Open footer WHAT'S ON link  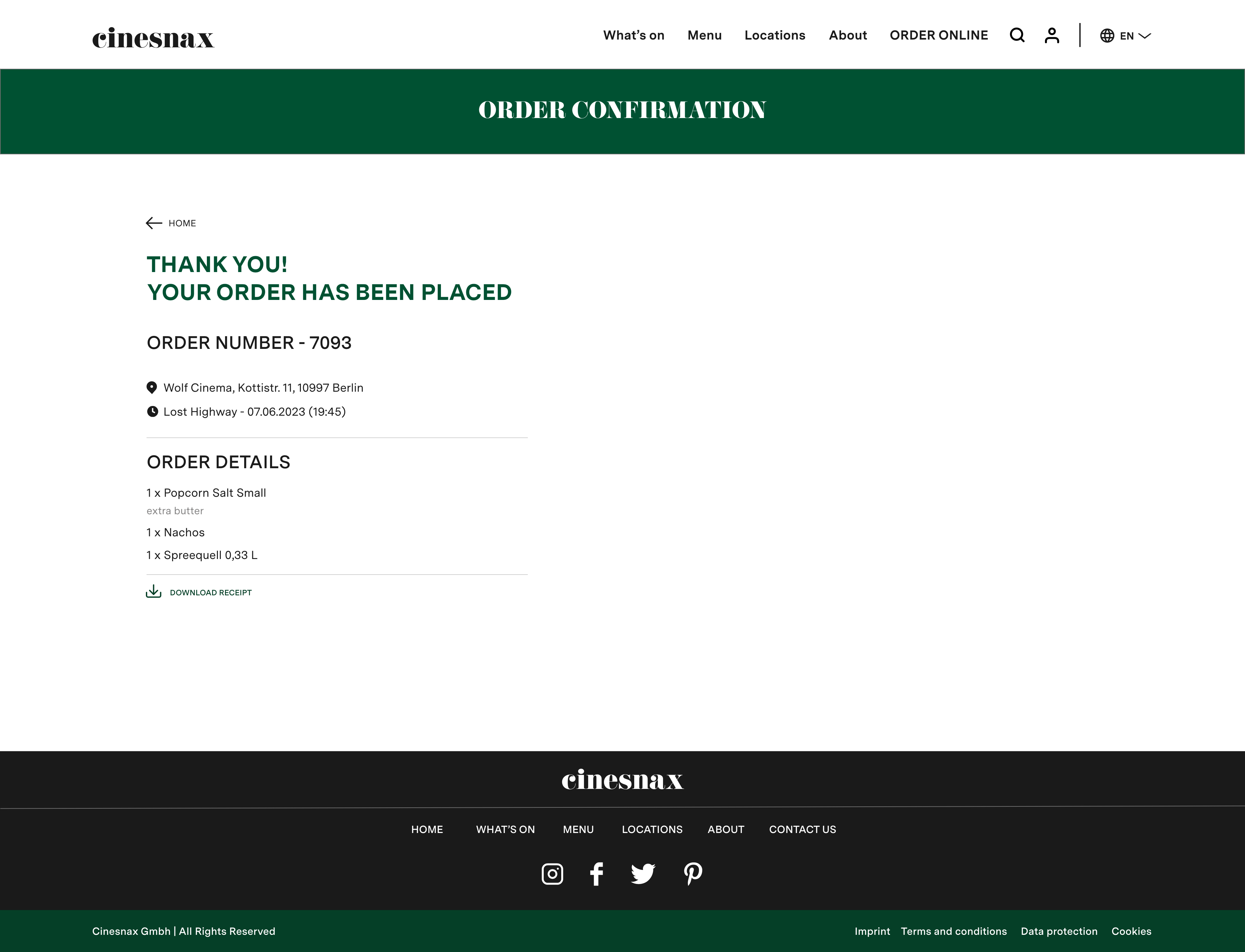505,830
